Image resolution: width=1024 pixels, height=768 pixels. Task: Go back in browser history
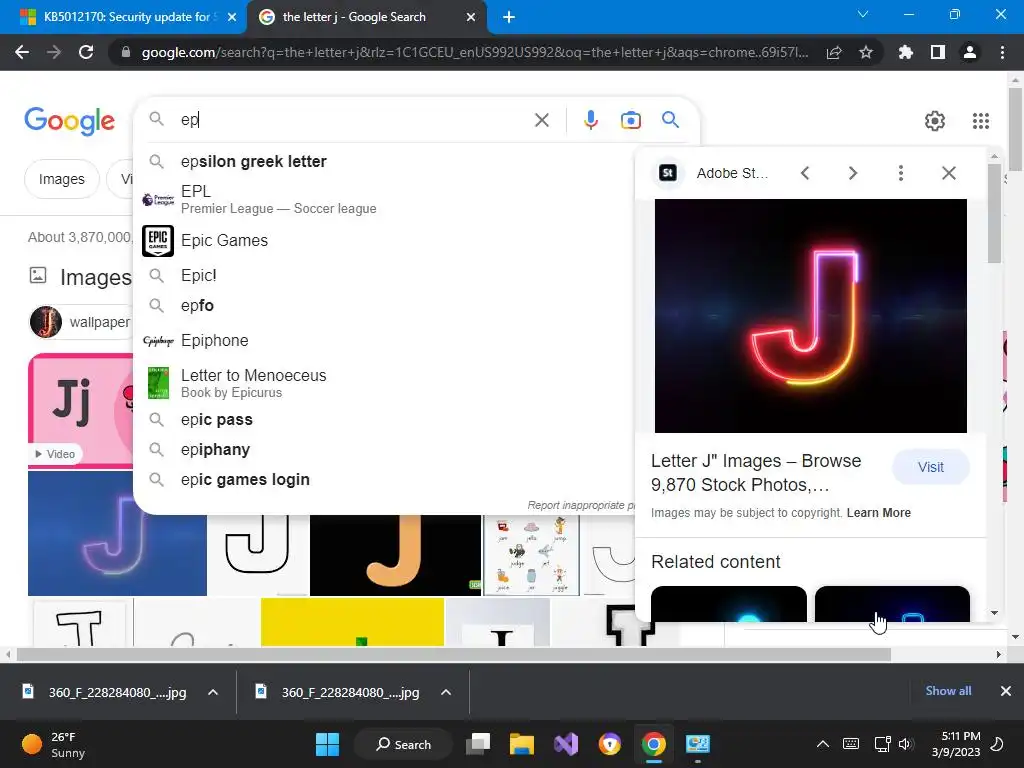click(22, 52)
